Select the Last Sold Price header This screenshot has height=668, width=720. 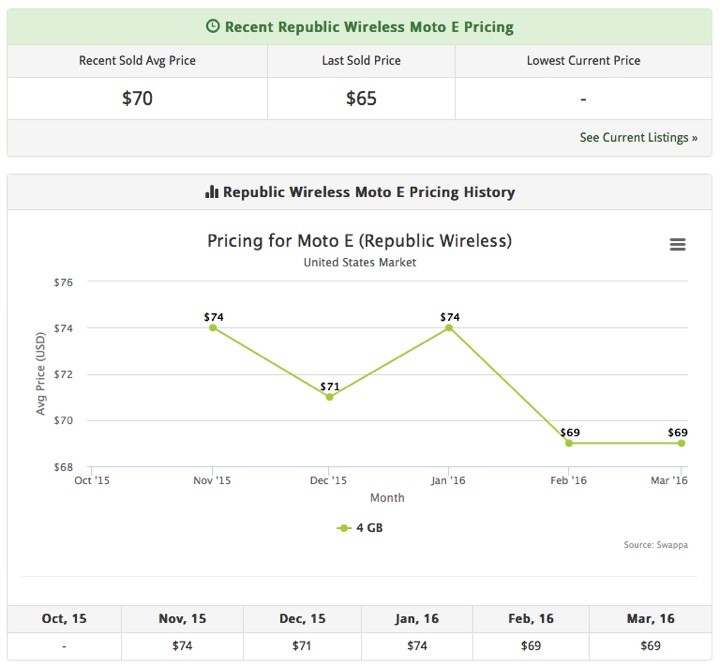pyautogui.click(x=361, y=61)
